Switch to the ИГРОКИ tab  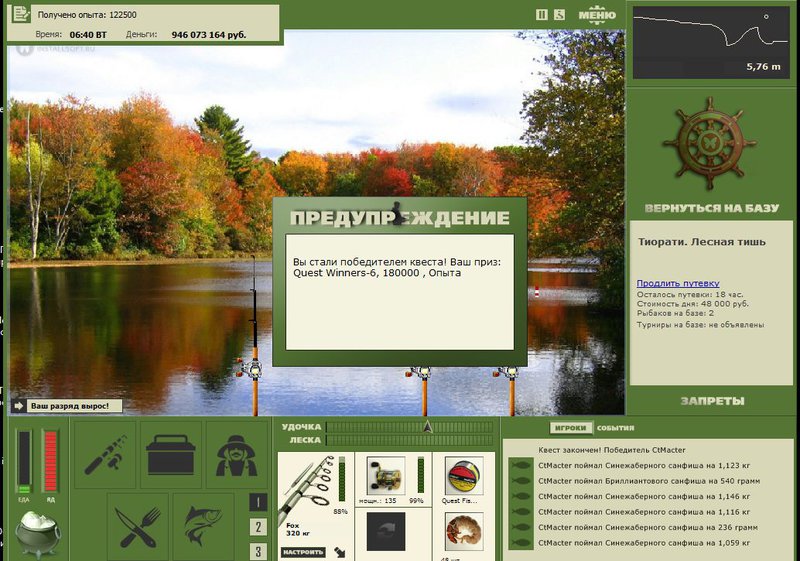570,428
